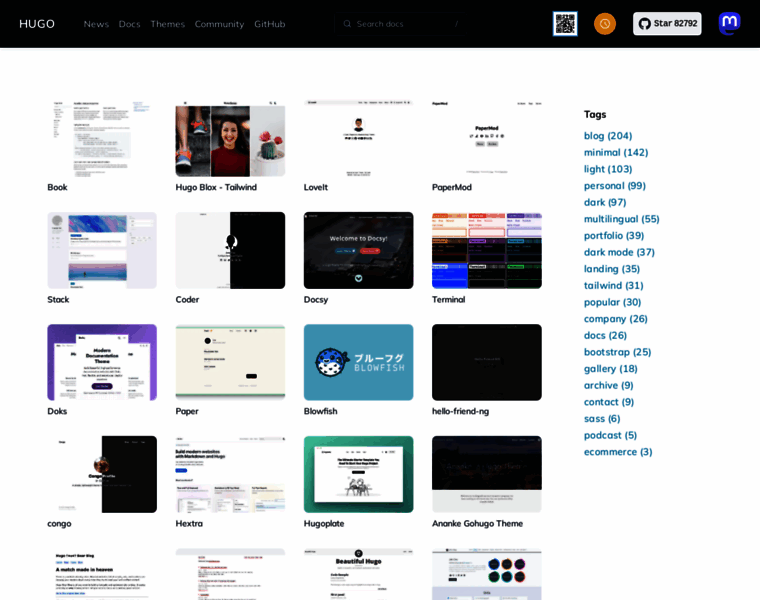Viewport: 760px width, 600px height.
Task: Filter themes by popular (30) tag
Action: point(612,302)
